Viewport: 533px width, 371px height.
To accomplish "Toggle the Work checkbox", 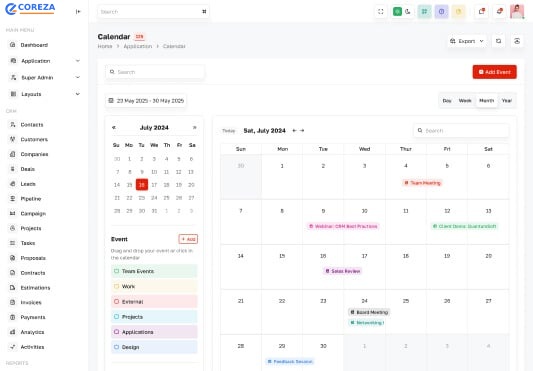I will click(x=116, y=286).
